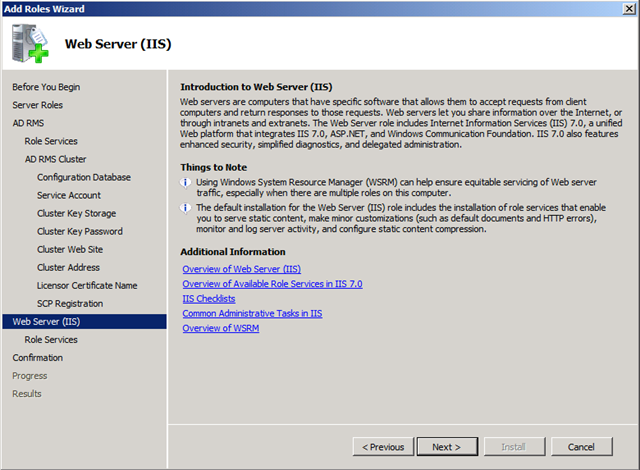Select the AD RMS step
This screenshot has height=470, width=640.
tap(28, 123)
